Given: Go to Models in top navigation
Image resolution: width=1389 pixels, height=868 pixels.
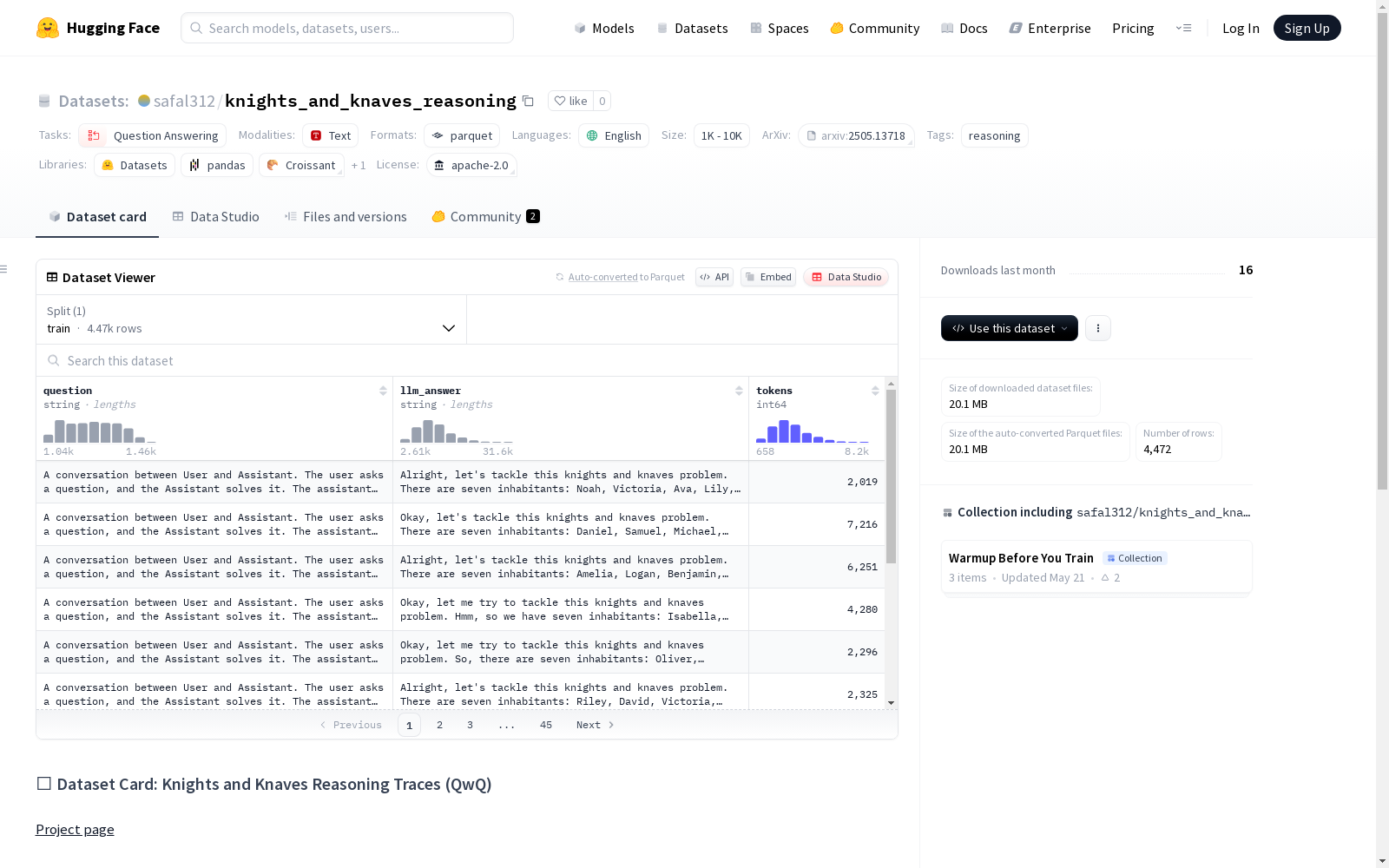Looking at the screenshot, I should [604, 28].
